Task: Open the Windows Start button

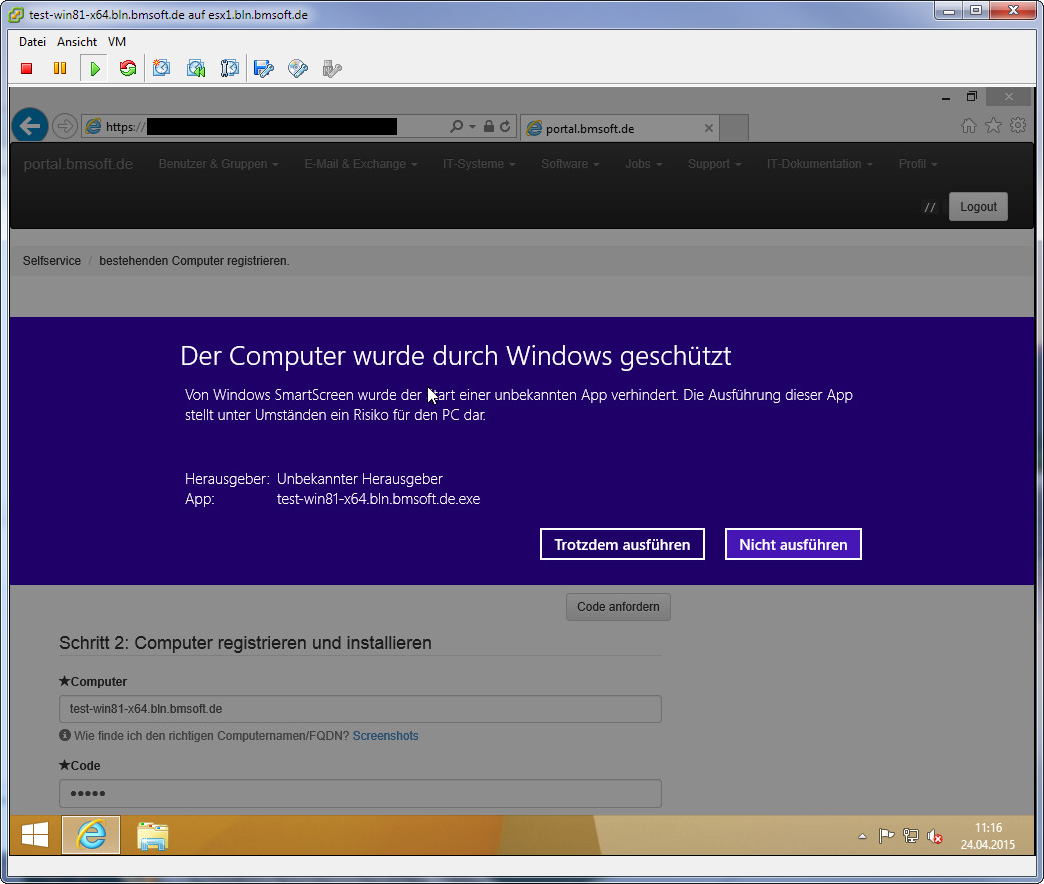Action: coord(35,835)
